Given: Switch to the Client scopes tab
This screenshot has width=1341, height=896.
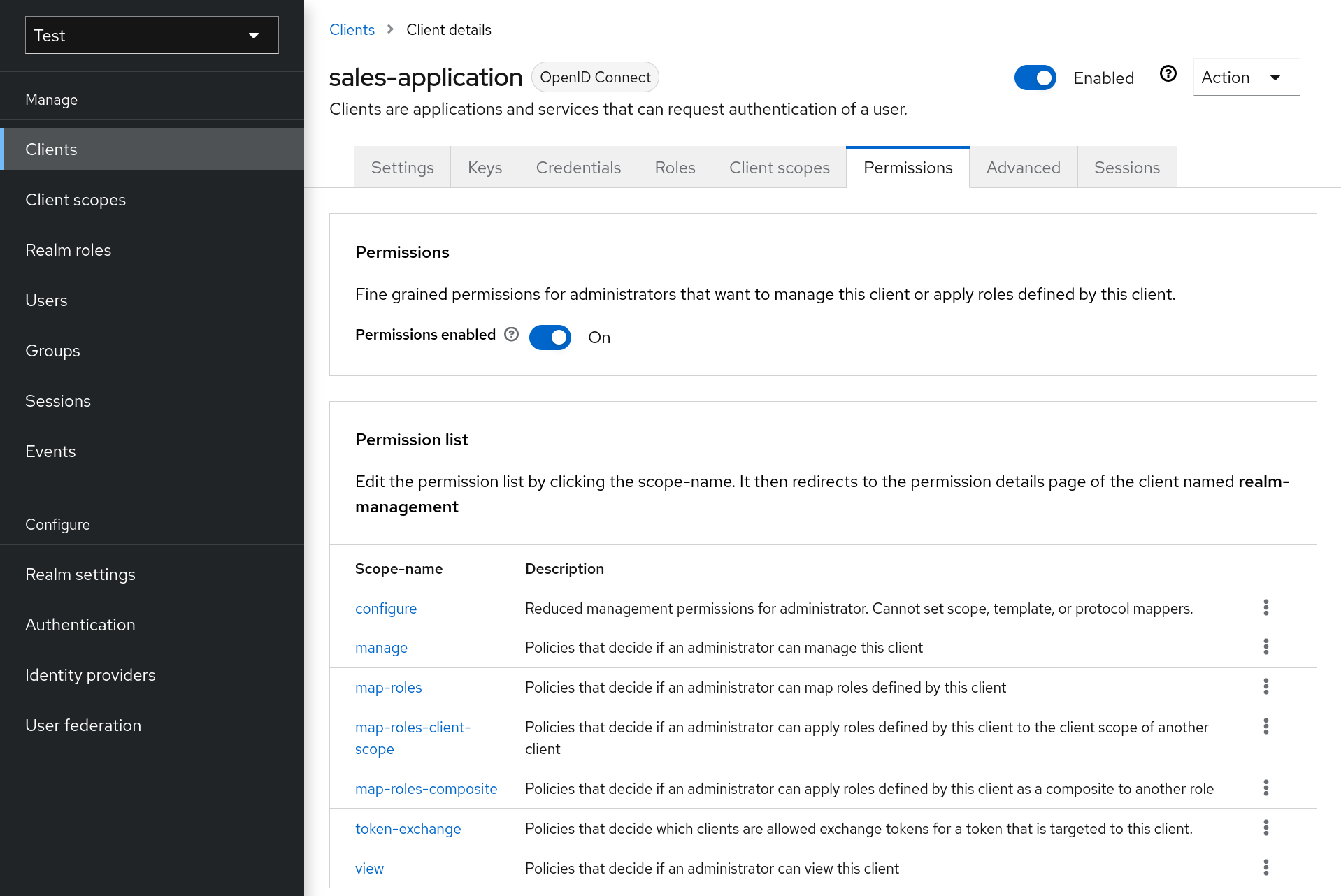Looking at the screenshot, I should [x=779, y=167].
